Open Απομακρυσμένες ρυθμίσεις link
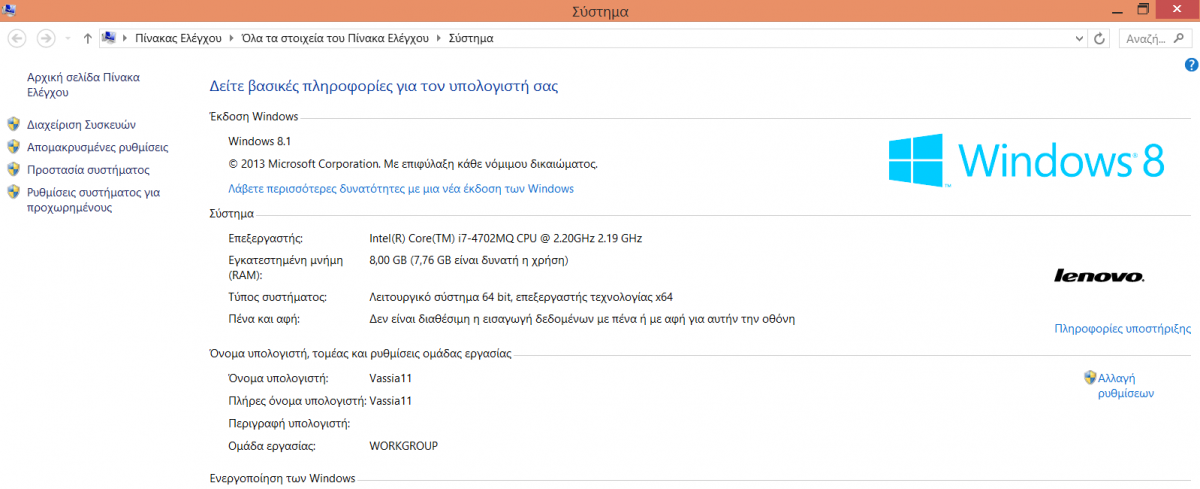Screen dimensions: 1200x489 [98, 147]
